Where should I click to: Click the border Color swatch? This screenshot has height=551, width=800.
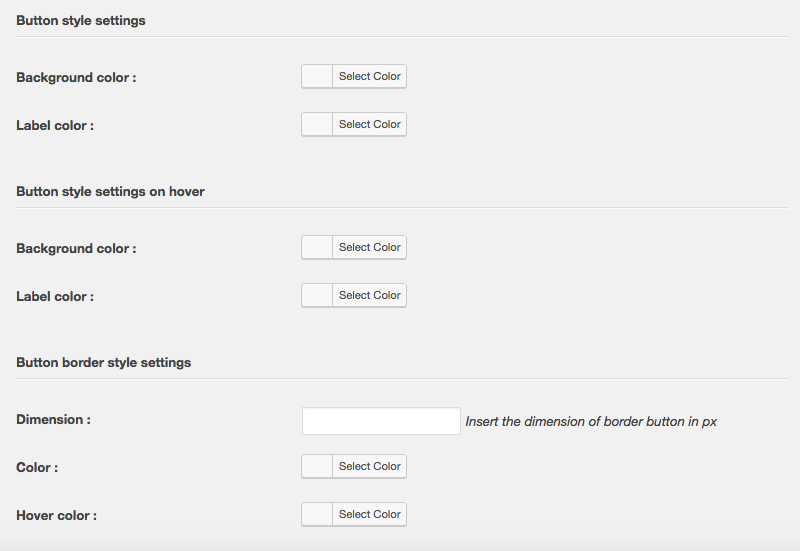coord(317,466)
